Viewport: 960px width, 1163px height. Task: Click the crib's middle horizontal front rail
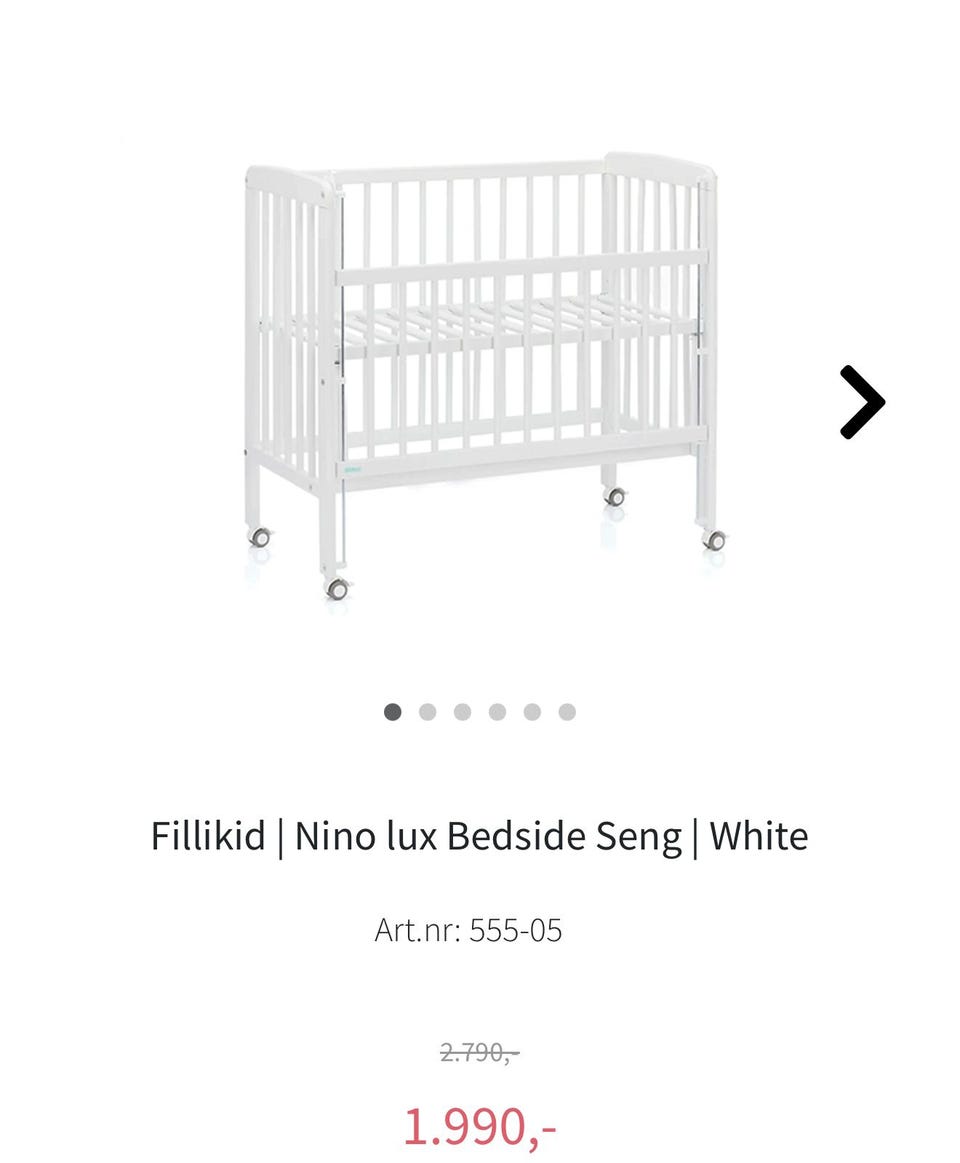522,268
